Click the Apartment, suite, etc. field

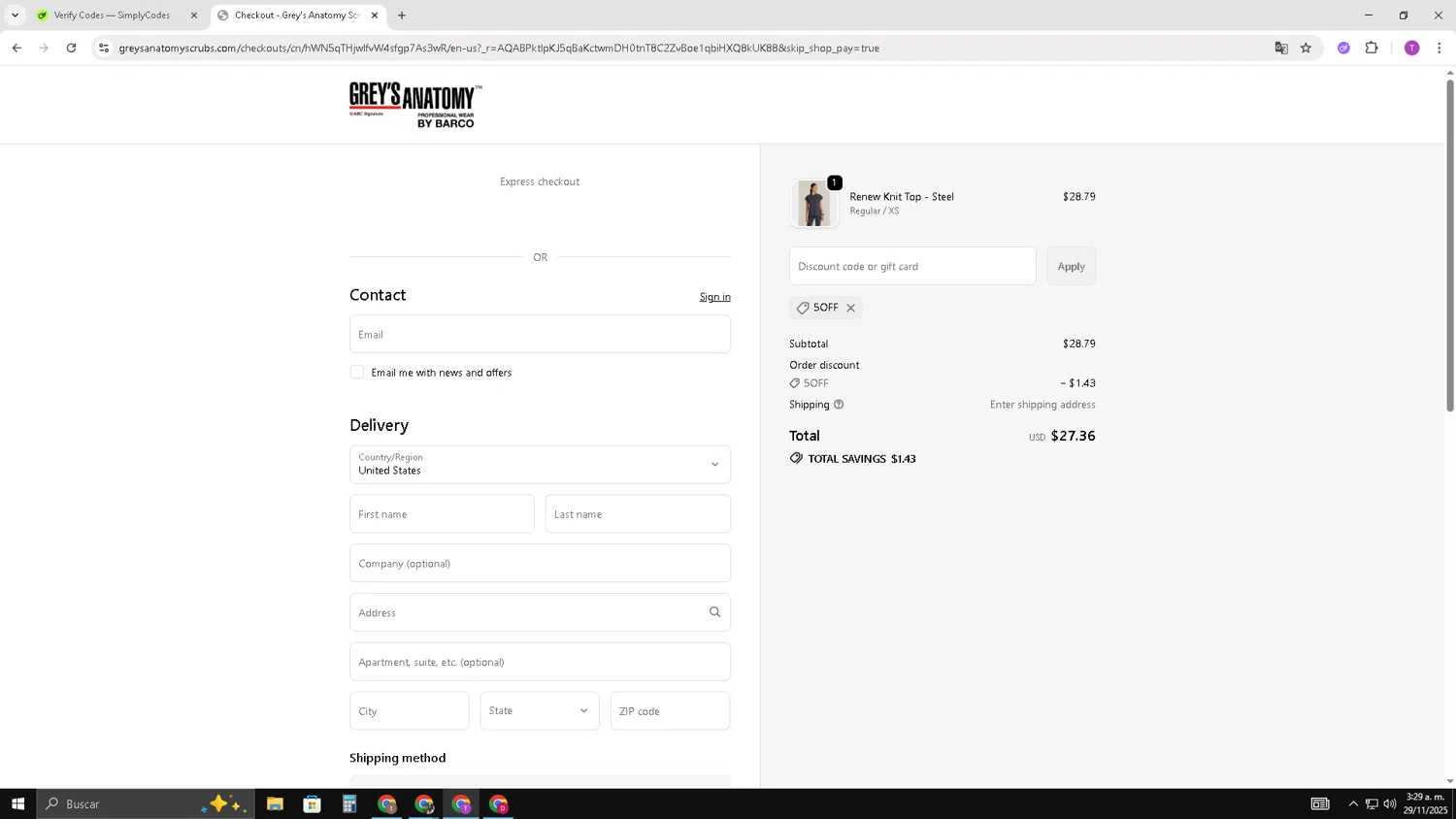coord(540,662)
